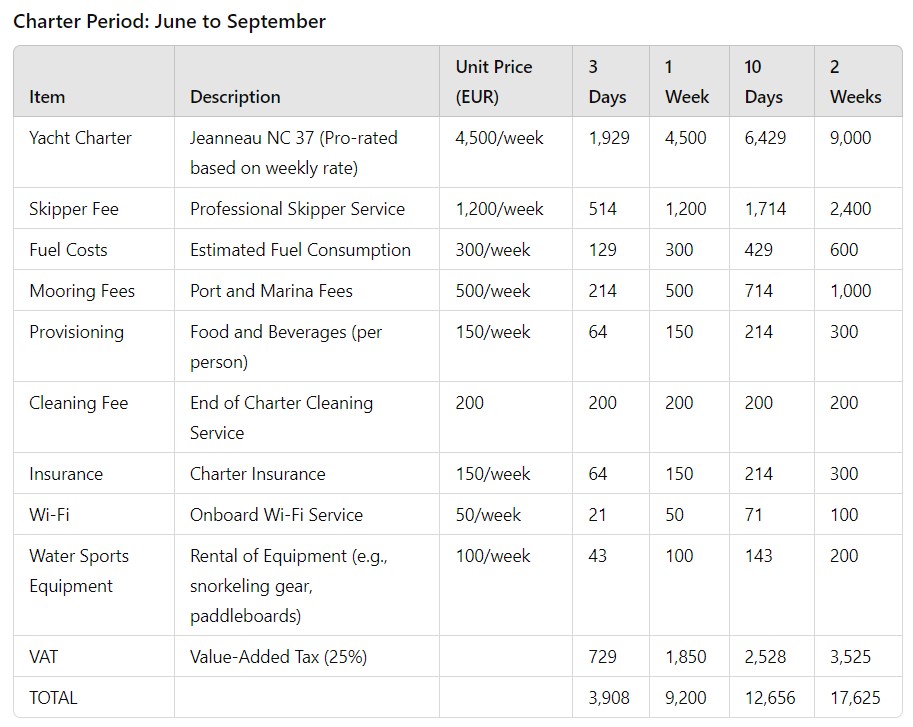Click the "3 Days" column header
913x727 pixels.
click(607, 82)
